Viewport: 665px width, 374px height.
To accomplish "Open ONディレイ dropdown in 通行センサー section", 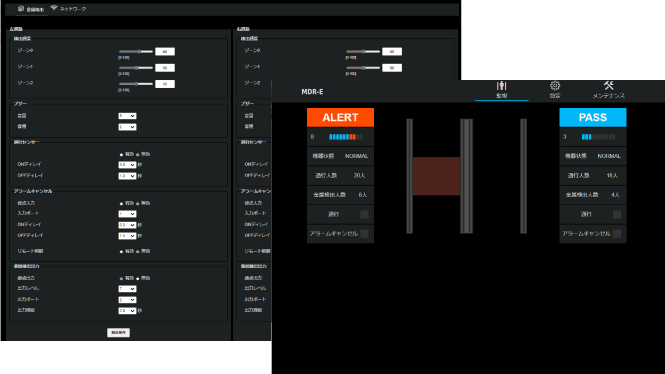I will pyautogui.click(x=127, y=165).
